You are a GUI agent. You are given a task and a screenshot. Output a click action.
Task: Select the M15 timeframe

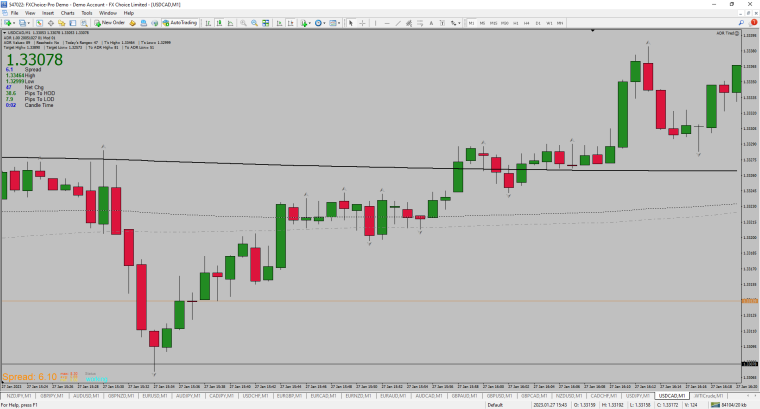pos(493,23)
